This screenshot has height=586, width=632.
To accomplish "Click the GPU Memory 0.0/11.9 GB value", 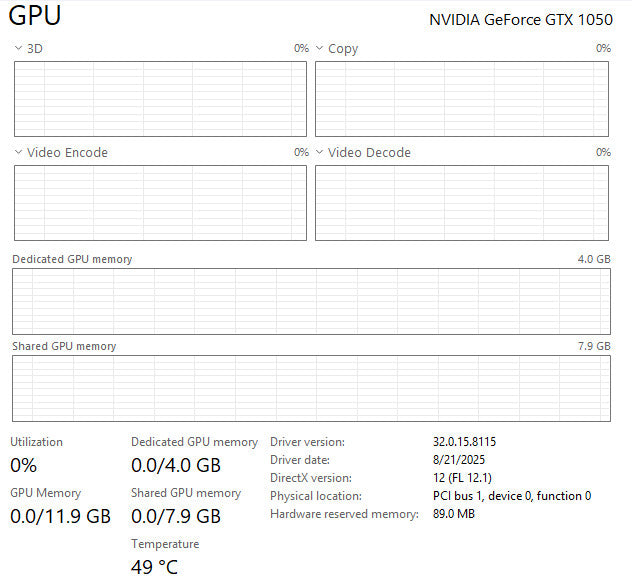I will [60, 516].
